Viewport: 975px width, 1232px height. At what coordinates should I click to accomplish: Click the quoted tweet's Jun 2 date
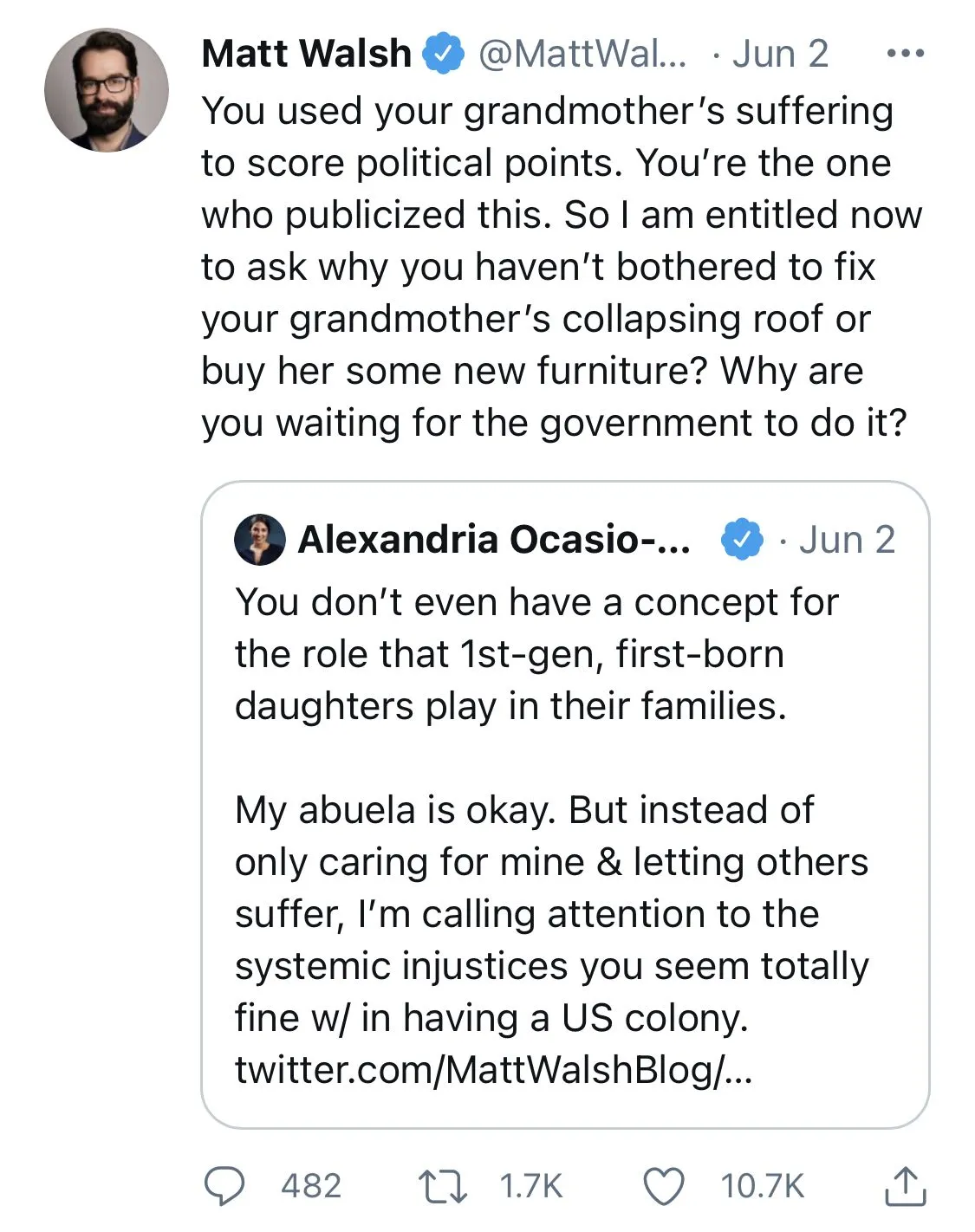[x=847, y=540]
